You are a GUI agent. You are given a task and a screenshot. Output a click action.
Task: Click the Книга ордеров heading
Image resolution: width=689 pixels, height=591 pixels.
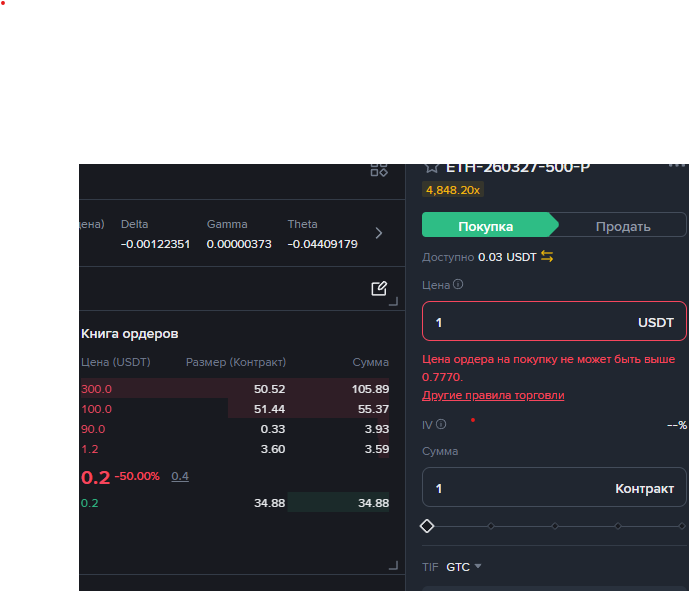pos(130,334)
